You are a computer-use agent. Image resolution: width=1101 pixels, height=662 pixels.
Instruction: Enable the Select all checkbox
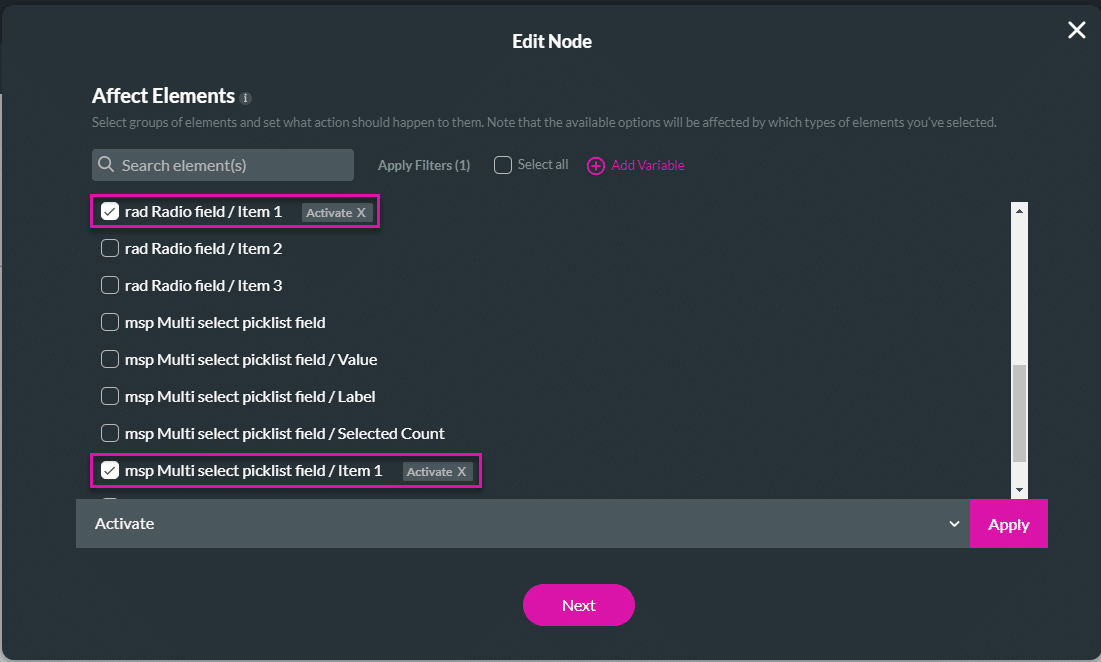click(x=503, y=165)
